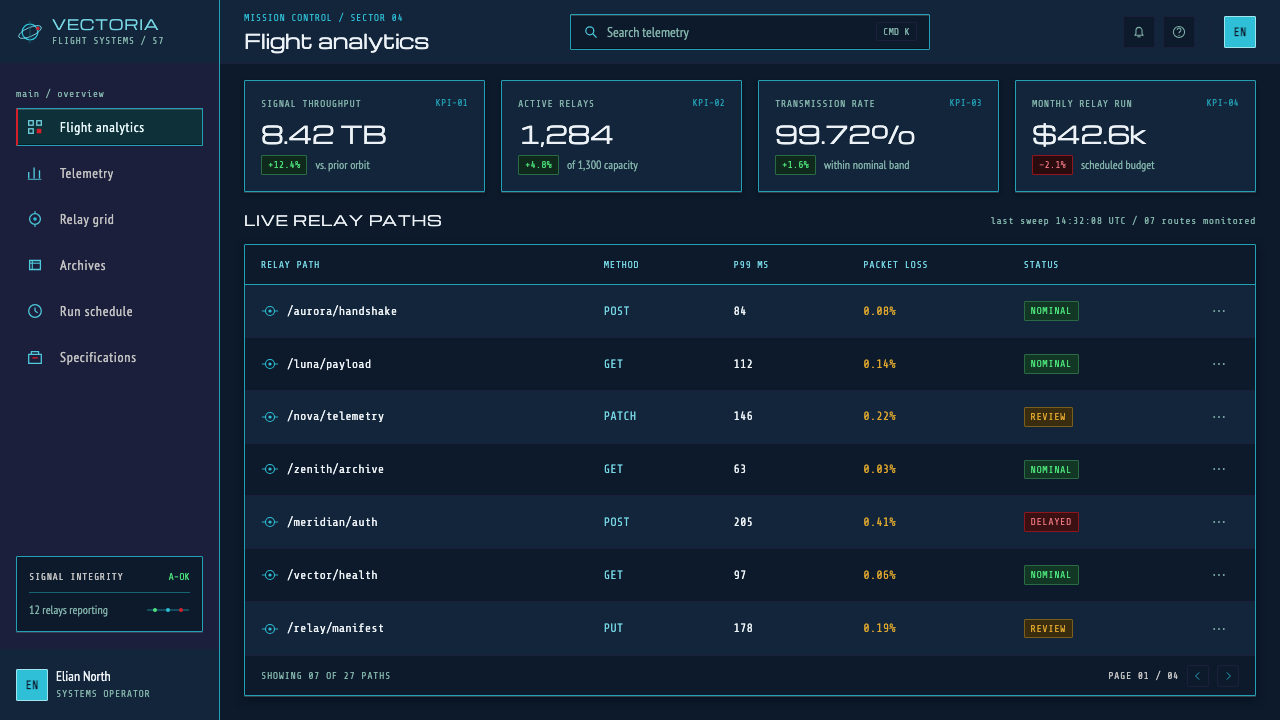Open the Elian North profile avatar

coord(32,685)
